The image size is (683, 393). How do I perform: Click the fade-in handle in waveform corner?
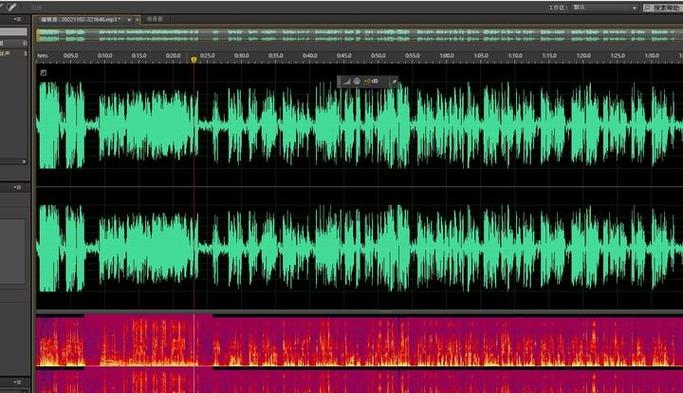[44, 73]
